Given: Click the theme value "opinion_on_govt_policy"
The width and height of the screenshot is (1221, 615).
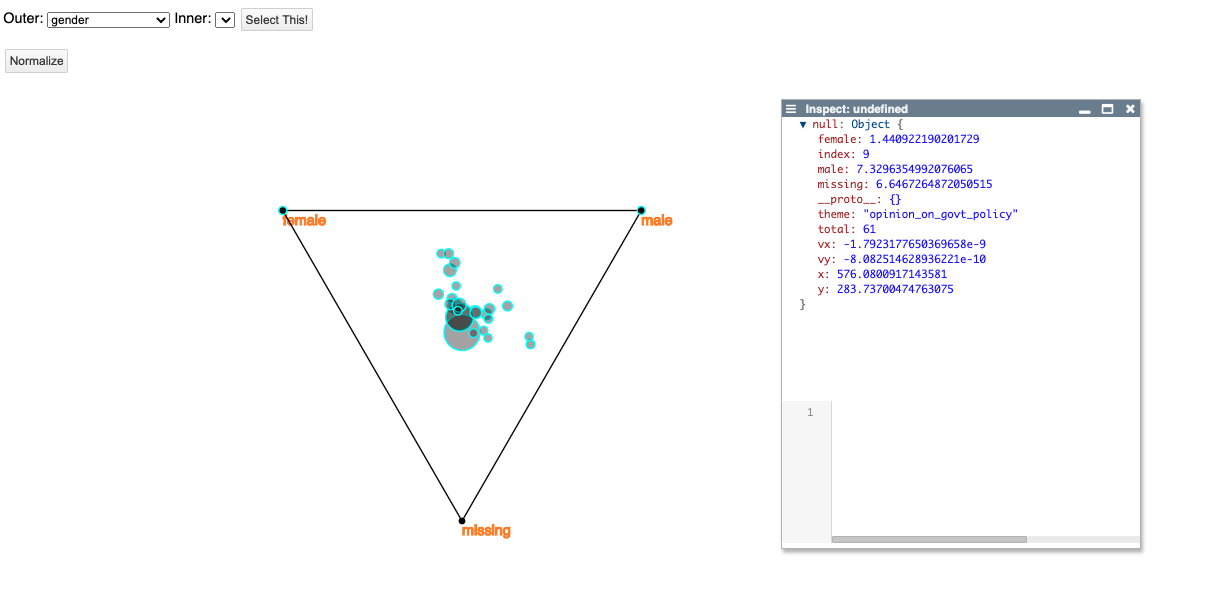Looking at the screenshot, I should [940, 214].
